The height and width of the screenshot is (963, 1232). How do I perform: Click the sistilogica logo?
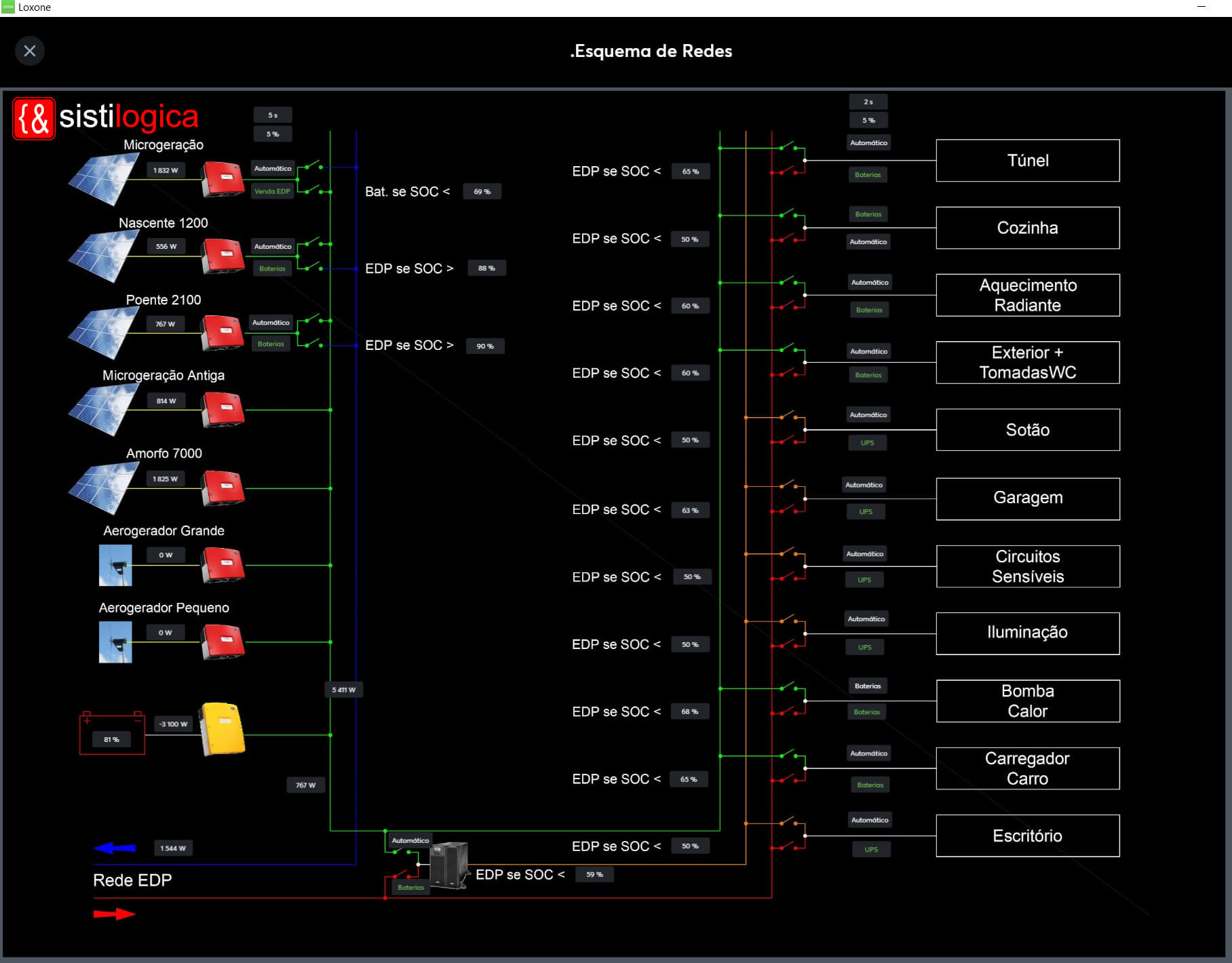click(x=106, y=118)
